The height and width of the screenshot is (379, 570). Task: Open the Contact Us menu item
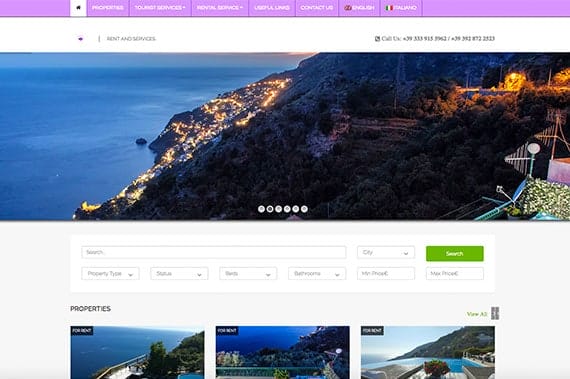pos(317,8)
